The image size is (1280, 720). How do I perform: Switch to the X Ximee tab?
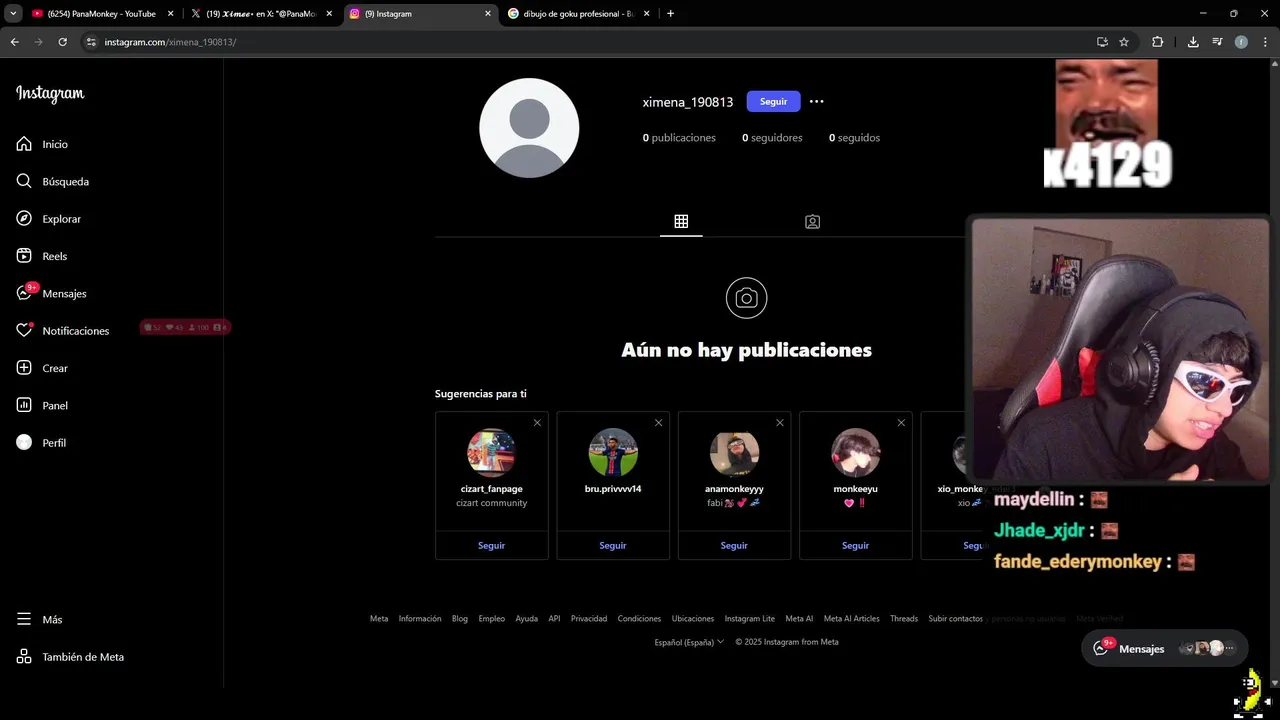pyautogui.click(x=262, y=14)
